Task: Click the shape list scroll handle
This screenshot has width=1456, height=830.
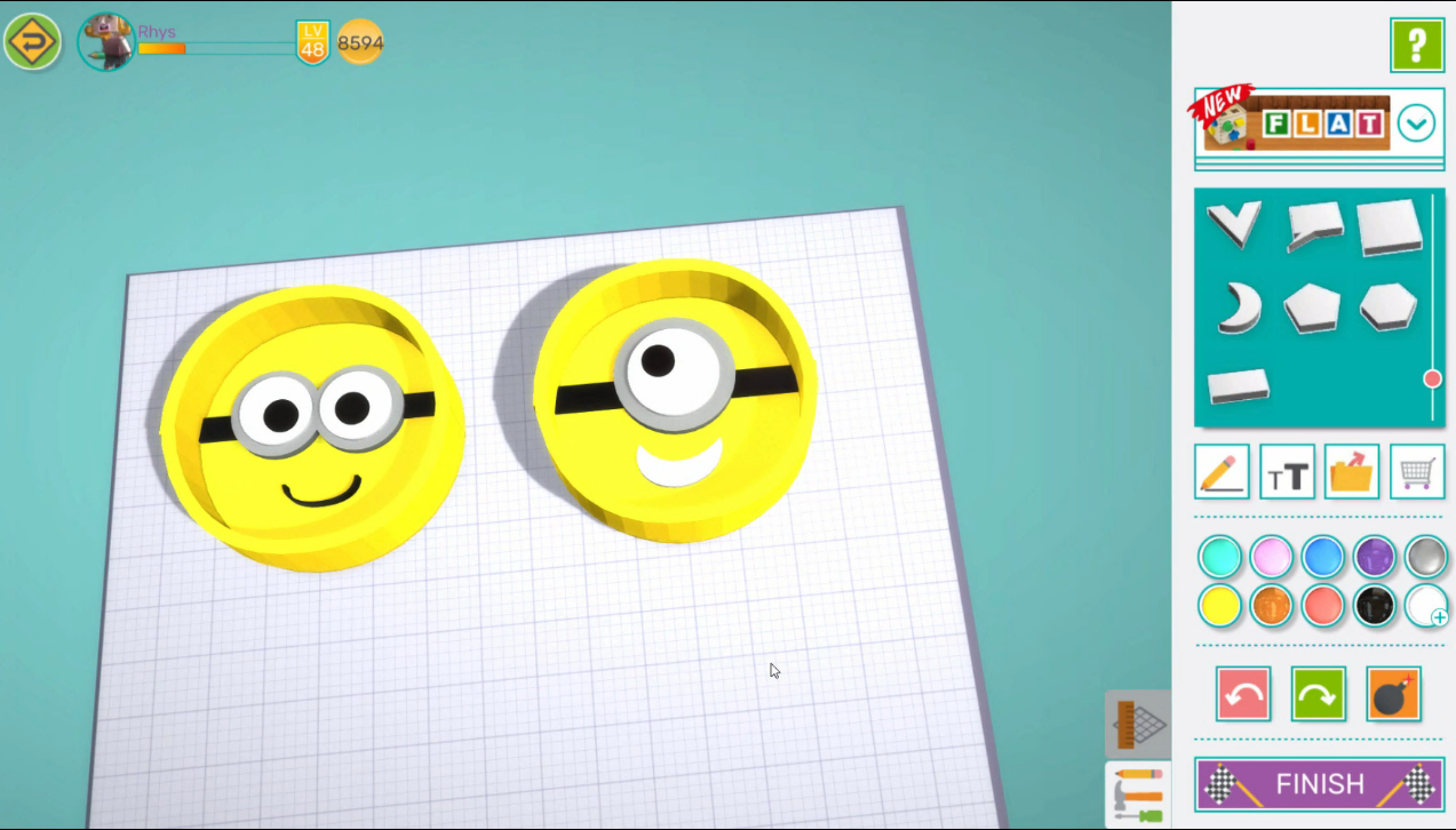Action: 1432,379
